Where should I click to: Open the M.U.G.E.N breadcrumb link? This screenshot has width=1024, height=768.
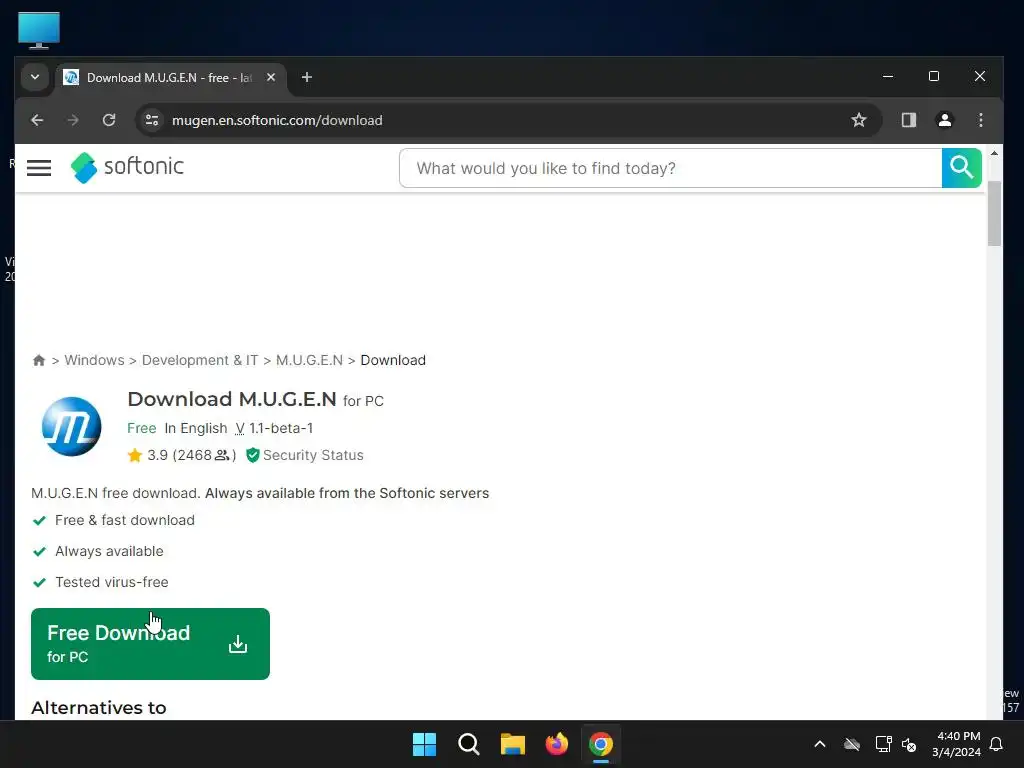point(309,360)
